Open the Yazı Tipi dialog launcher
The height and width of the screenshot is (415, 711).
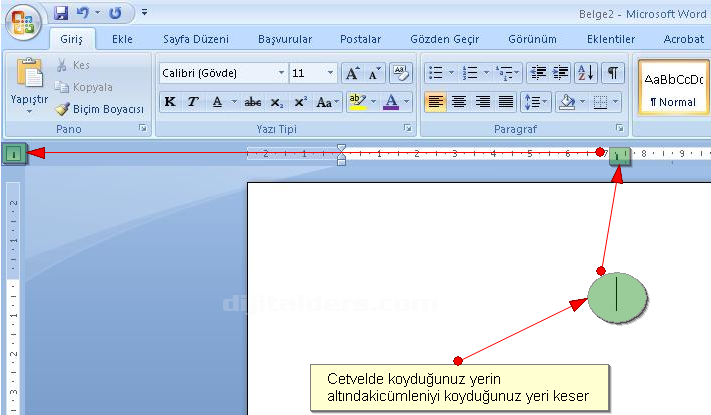point(408,128)
